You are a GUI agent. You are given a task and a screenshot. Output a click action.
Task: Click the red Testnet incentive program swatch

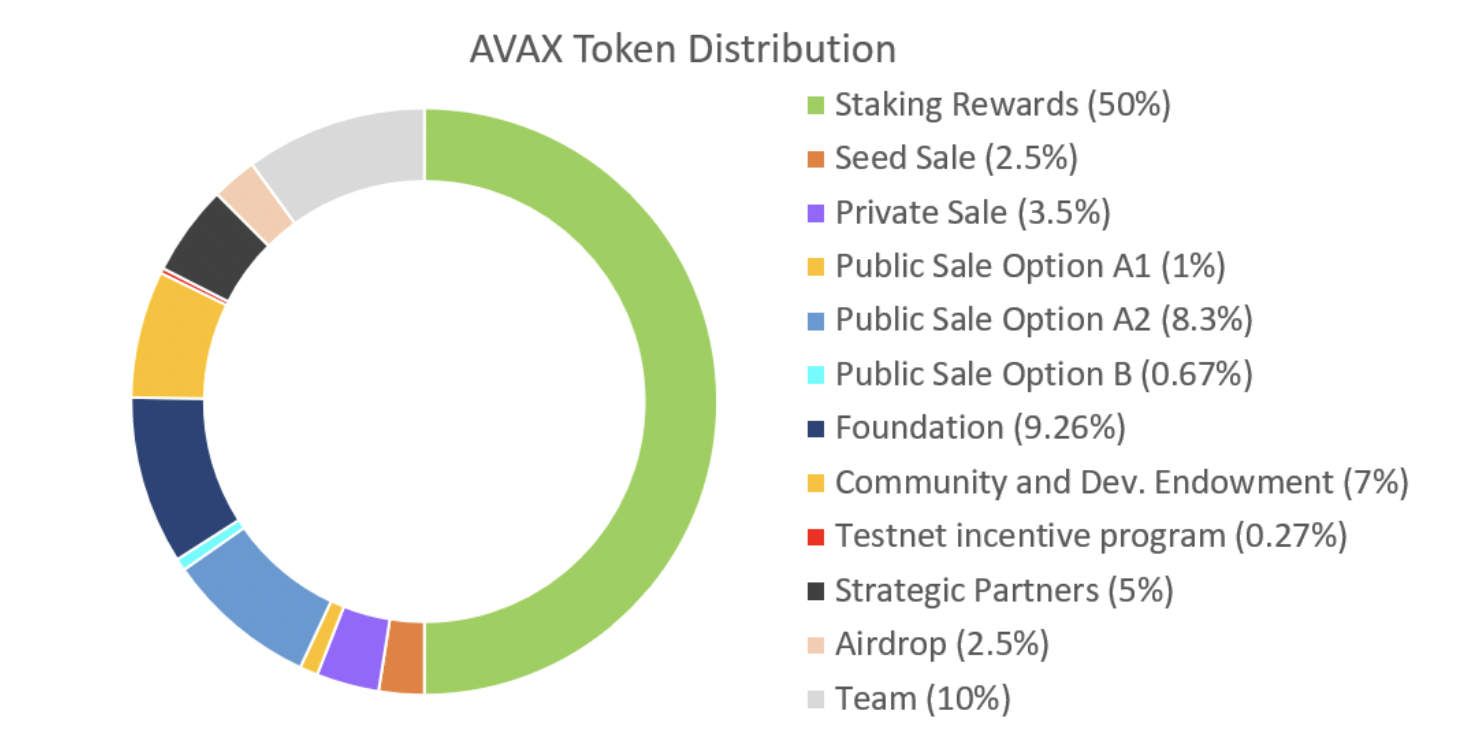click(x=816, y=537)
